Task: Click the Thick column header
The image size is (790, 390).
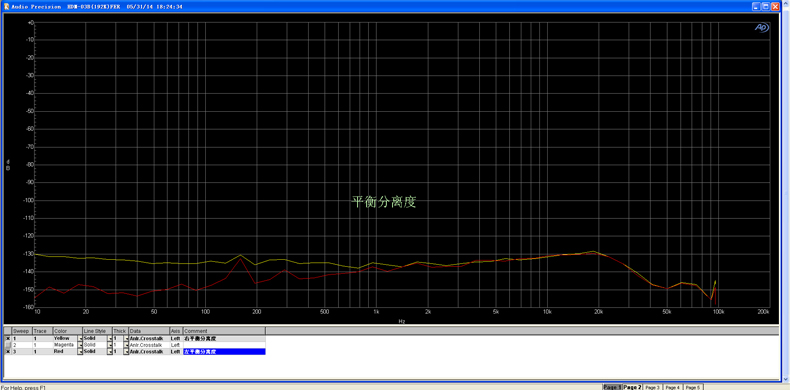Action: [120, 331]
